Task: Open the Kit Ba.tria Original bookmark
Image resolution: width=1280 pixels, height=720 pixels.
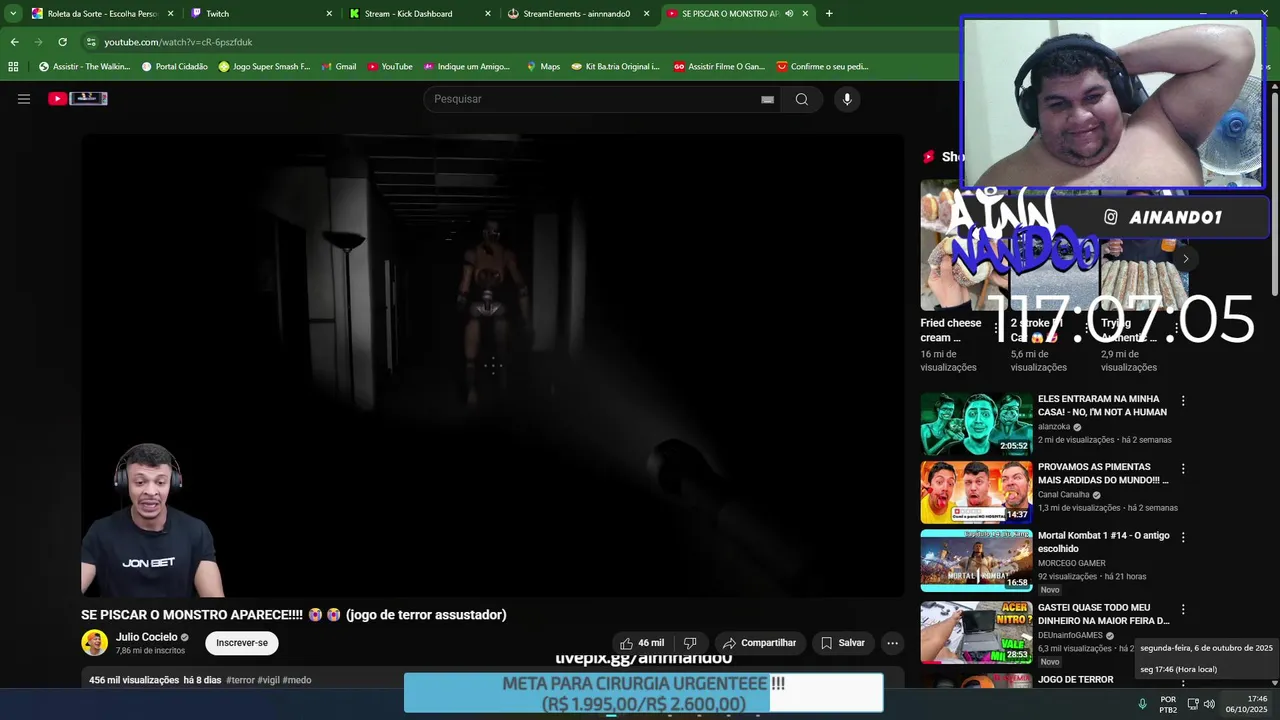Action: point(615,67)
